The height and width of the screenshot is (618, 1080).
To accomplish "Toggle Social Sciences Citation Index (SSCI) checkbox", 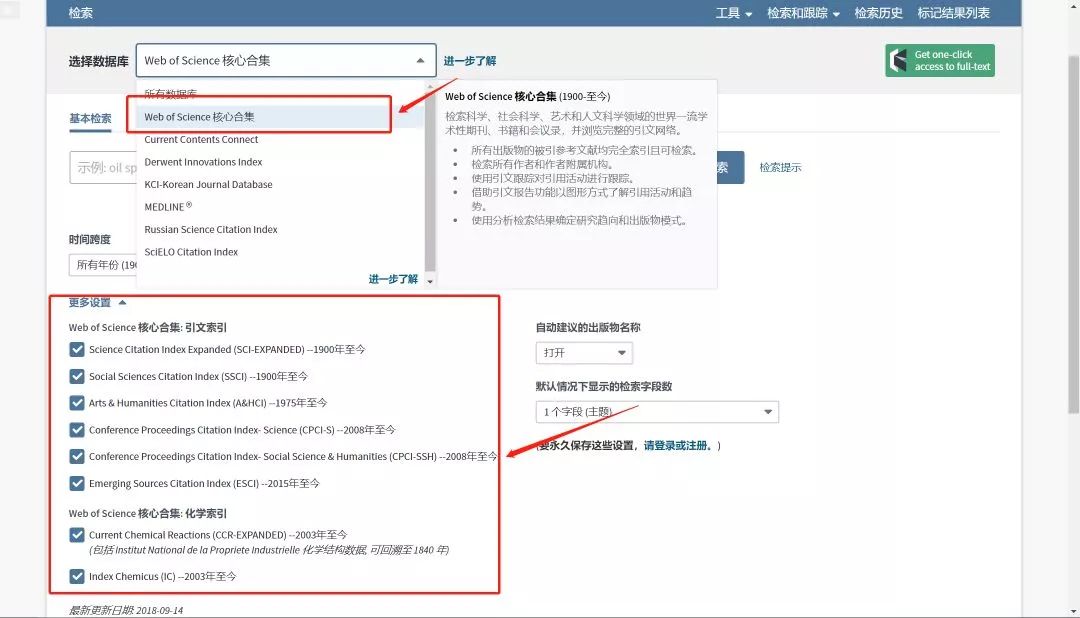I will (x=77, y=377).
